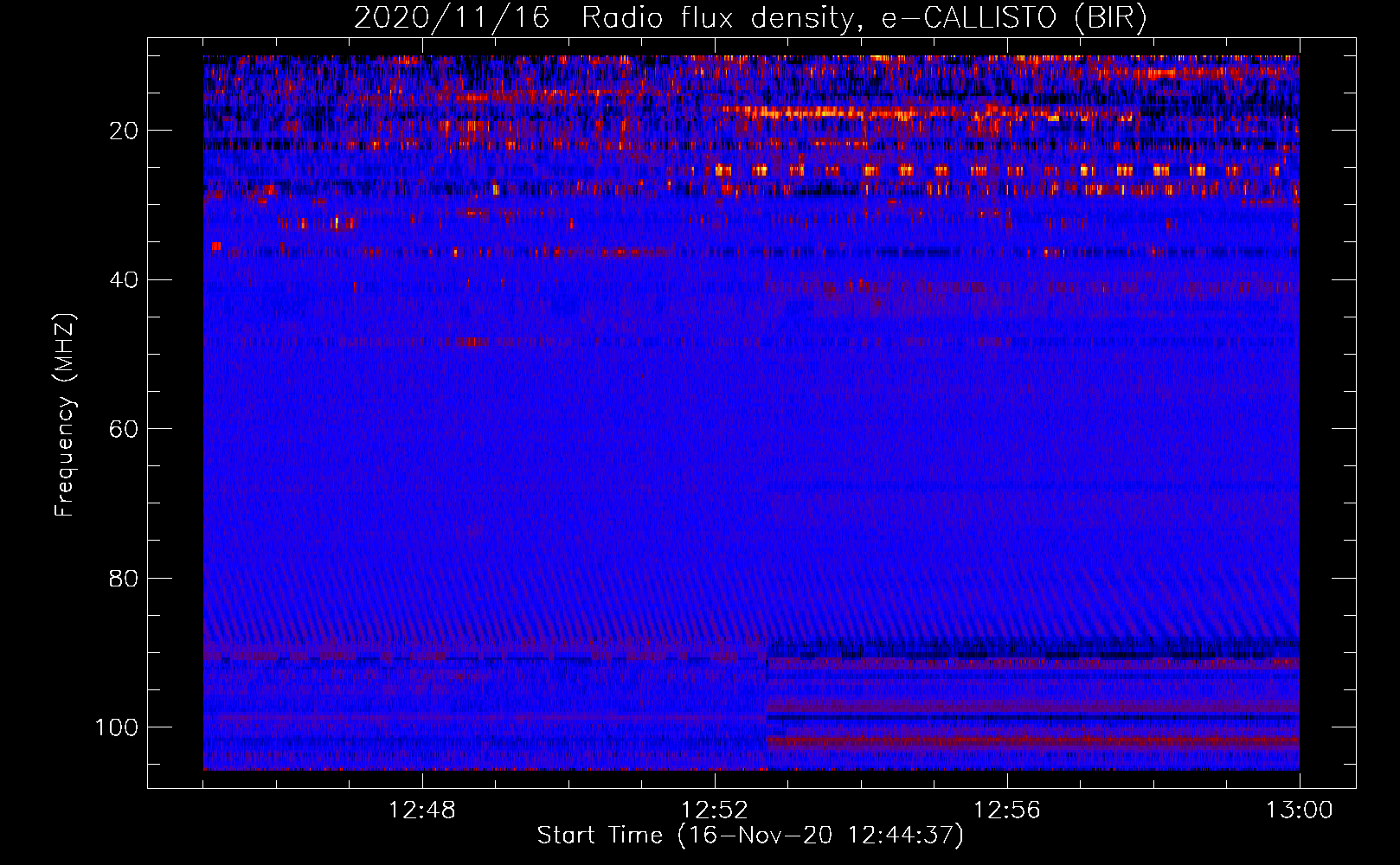
Task: Click the 12:56 time tick label
Action: pyautogui.click(x=1007, y=811)
